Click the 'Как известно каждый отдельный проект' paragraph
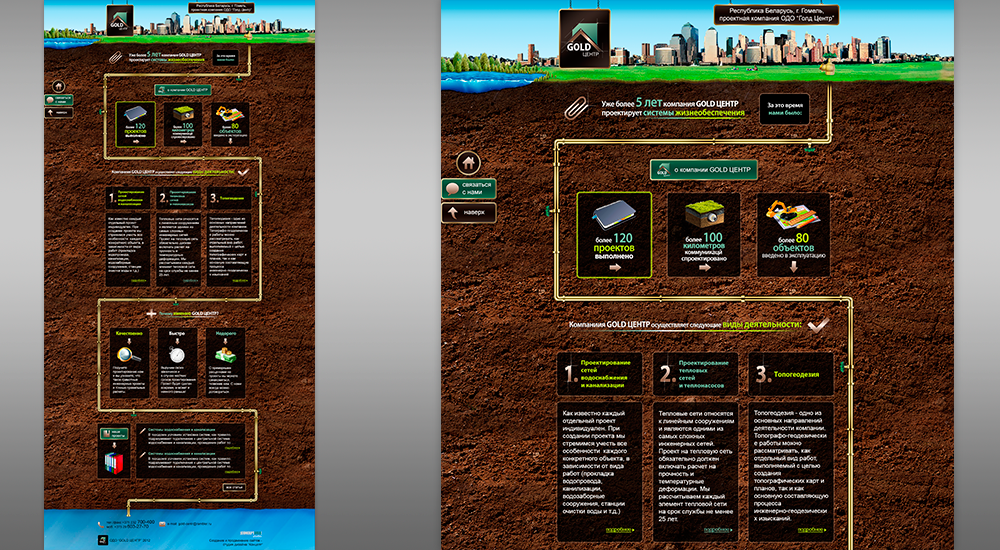Viewport: 1000px width, 550px height. click(596, 462)
